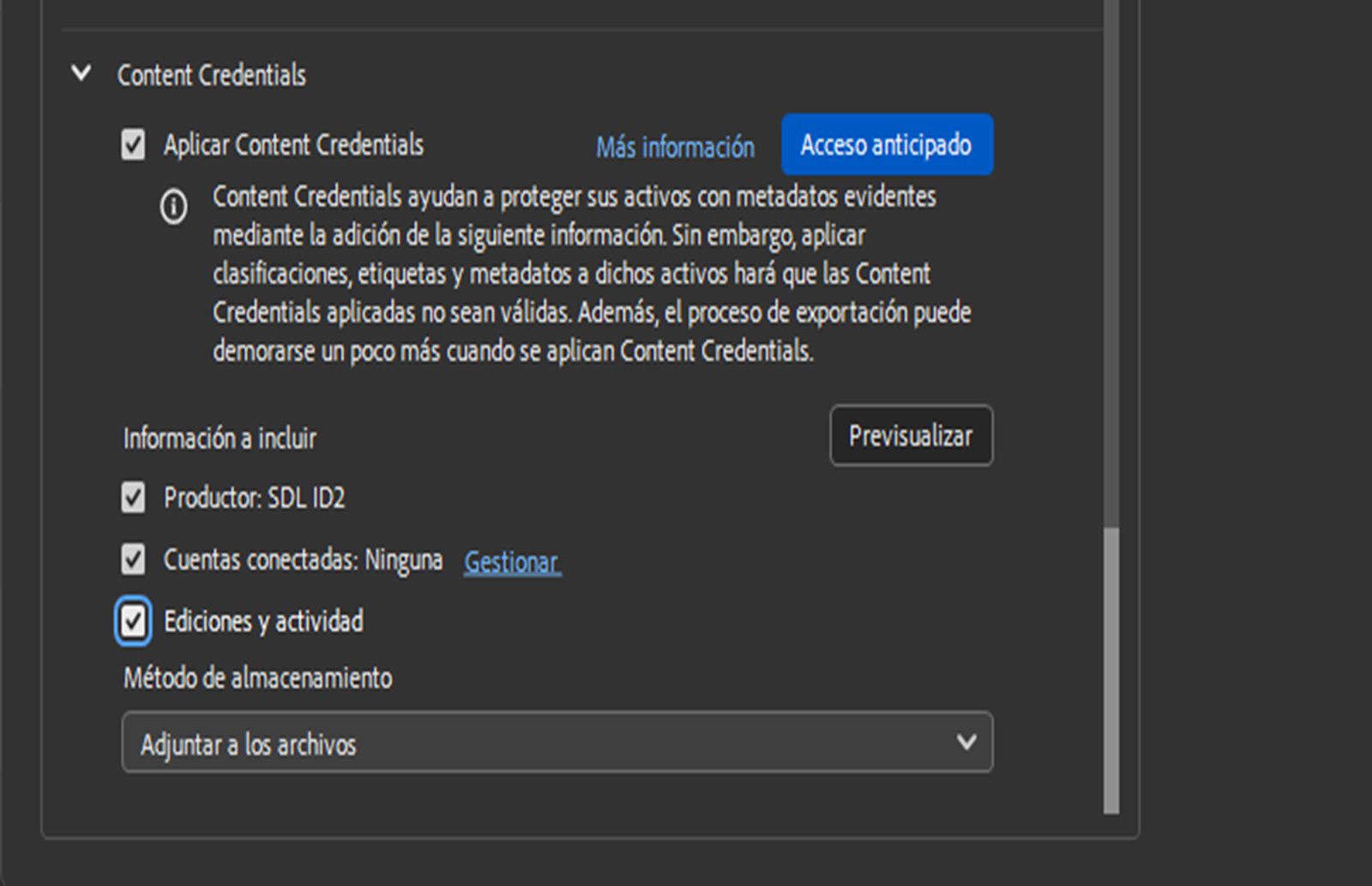The height and width of the screenshot is (886, 1372).
Task: Toggle the Productor: SDL ID2 checkbox
Action: [133, 497]
